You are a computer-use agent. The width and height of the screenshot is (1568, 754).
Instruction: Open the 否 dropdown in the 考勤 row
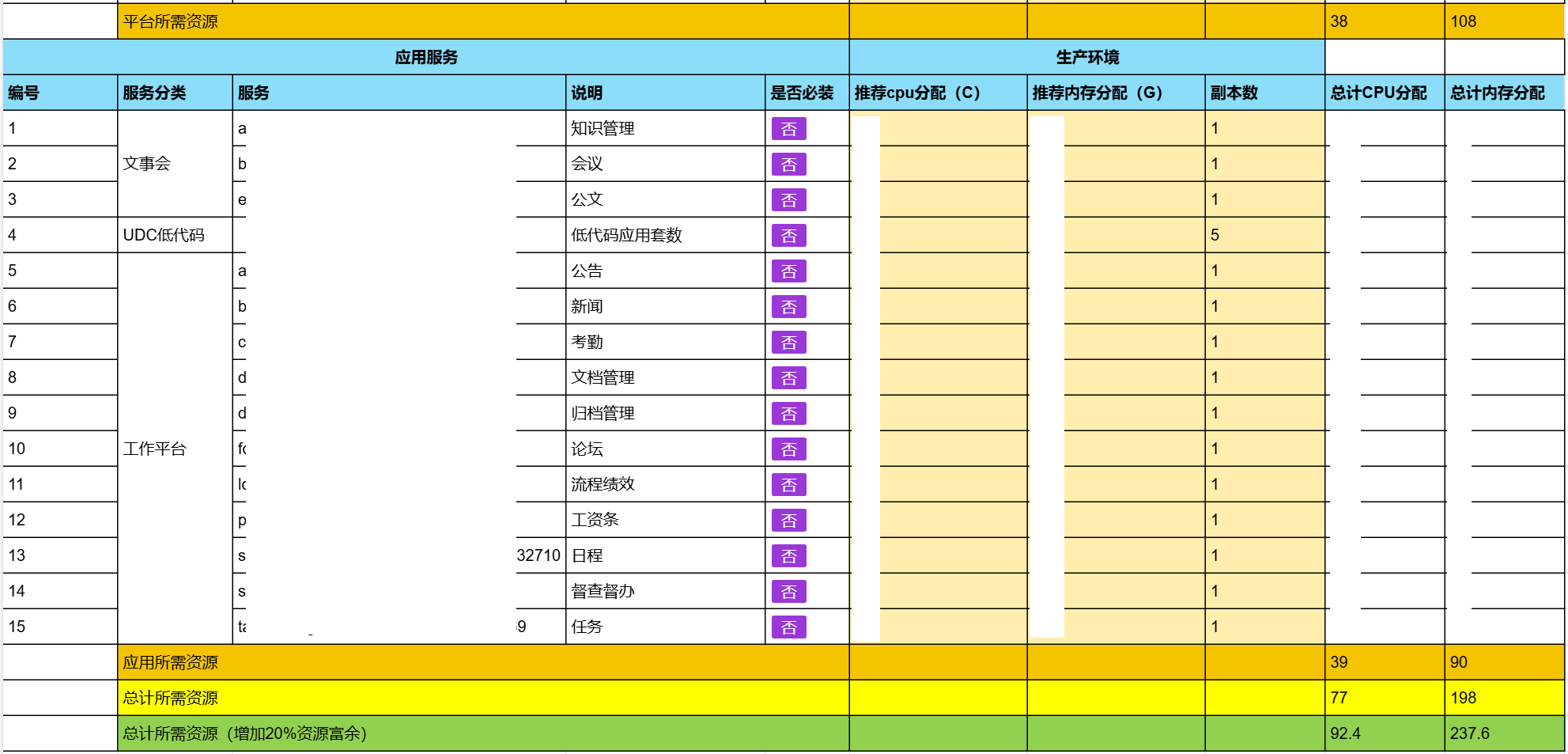pyautogui.click(x=788, y=343)
